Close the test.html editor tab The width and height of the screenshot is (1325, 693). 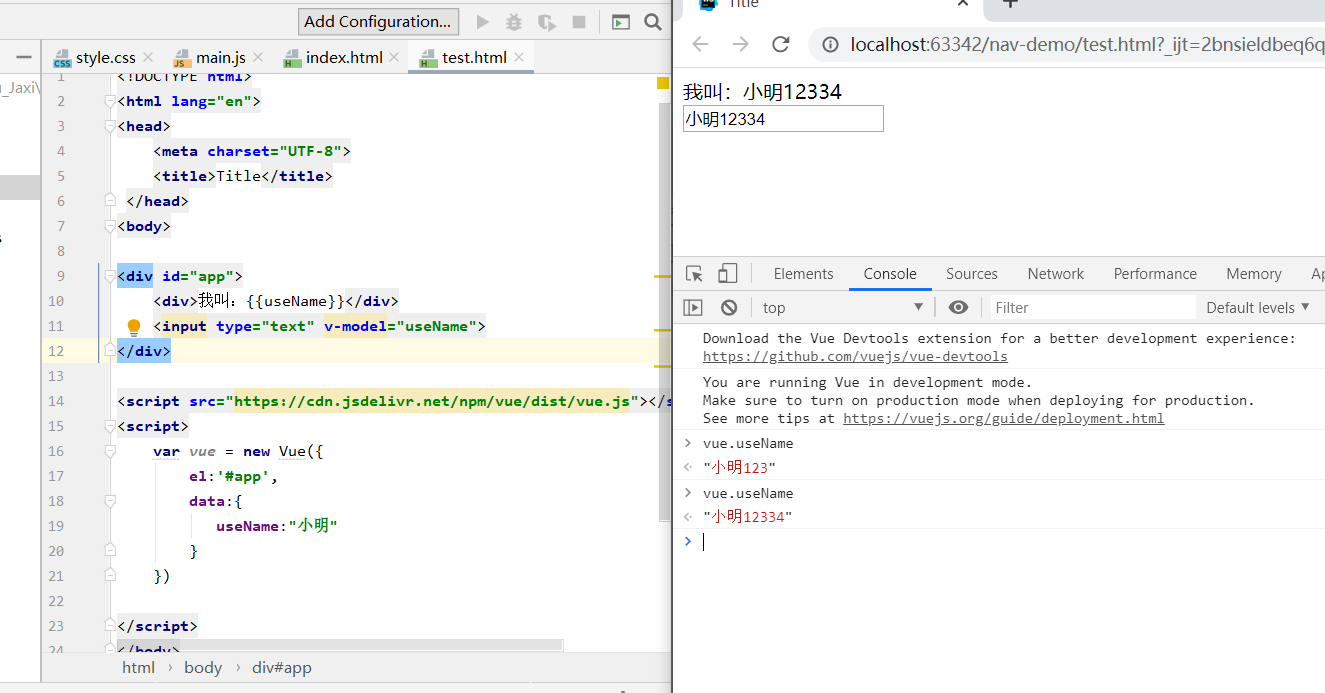click(519, 58)
